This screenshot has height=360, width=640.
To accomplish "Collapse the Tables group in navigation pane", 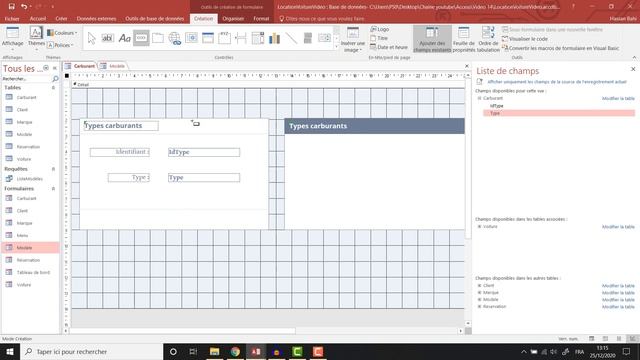I will (53, 88).
